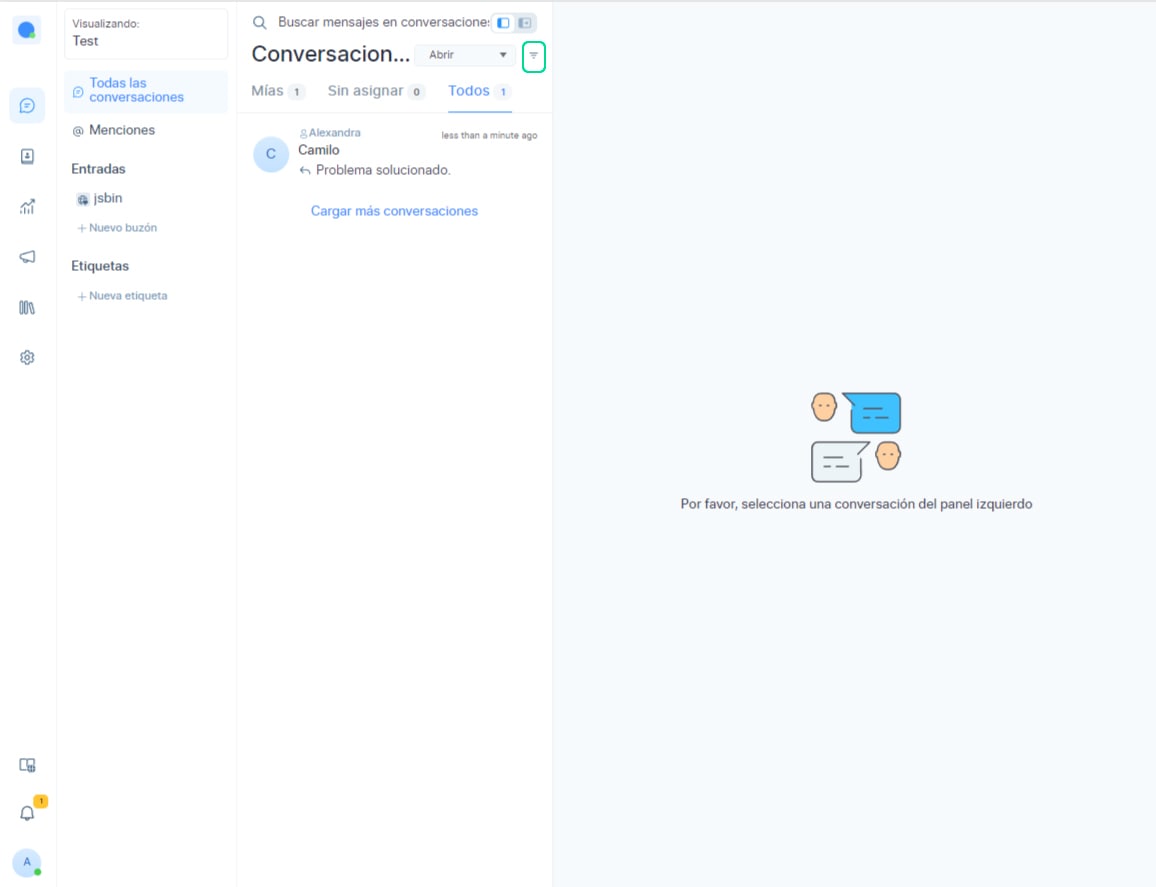Open the notifications bell icon
This screenshot has height=887, width=1156.
click(x=27, y=813)
